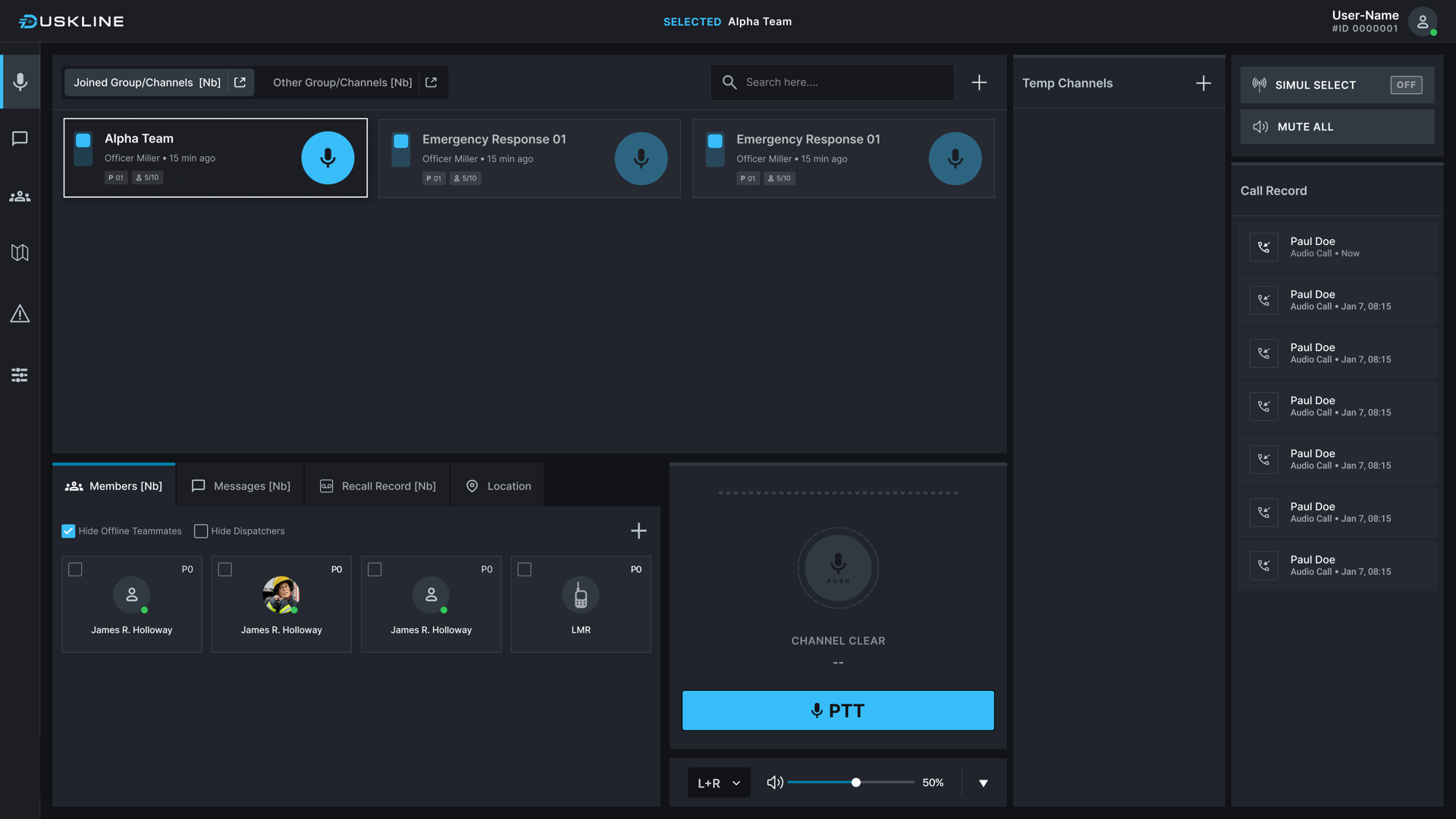Open Paul Doe call marked Now
This screenshot has height=819, width=1456.
(x=1338, y=247)
